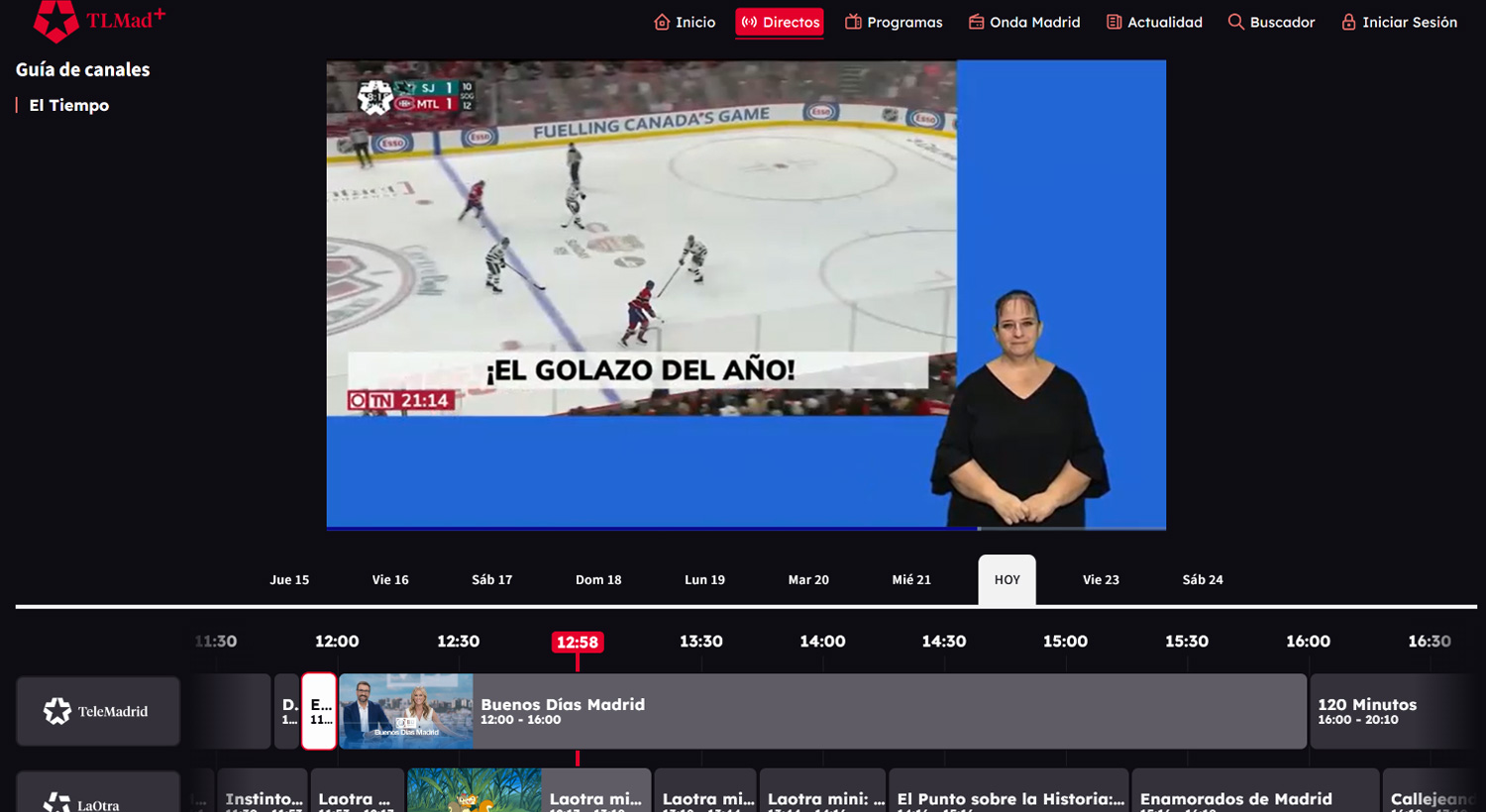Select the Sáb 17 day tab
The height and width of the screenshot is (812, 1486).
click(492, 580)
